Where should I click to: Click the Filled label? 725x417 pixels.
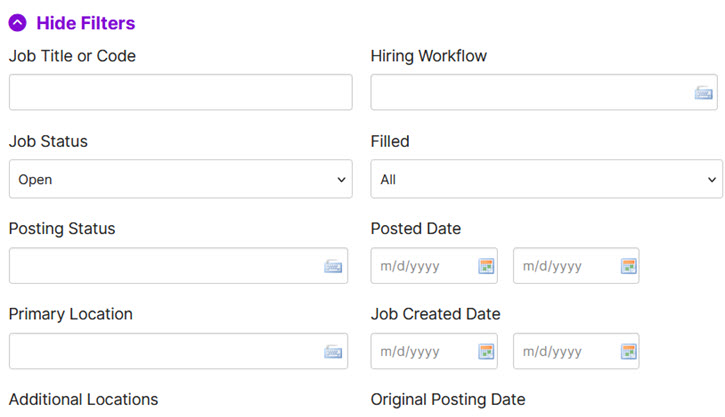coord(390,141)
